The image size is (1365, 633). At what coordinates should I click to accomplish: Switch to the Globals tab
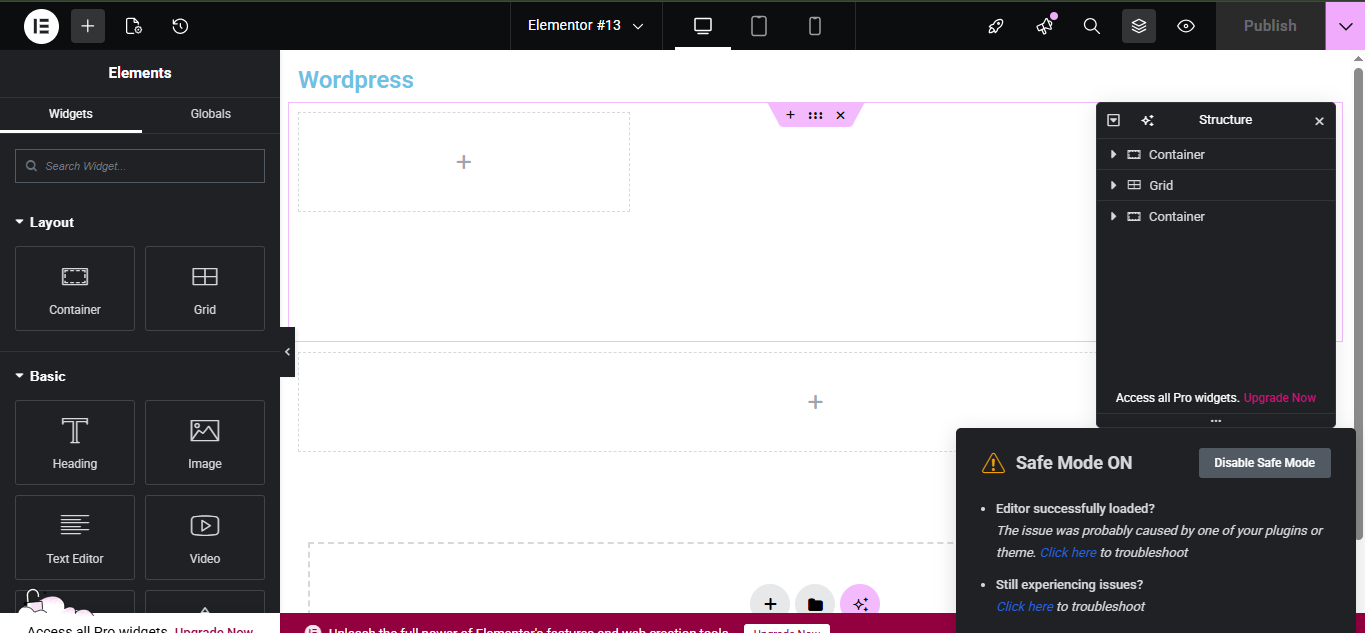click(x=211, y=114)
